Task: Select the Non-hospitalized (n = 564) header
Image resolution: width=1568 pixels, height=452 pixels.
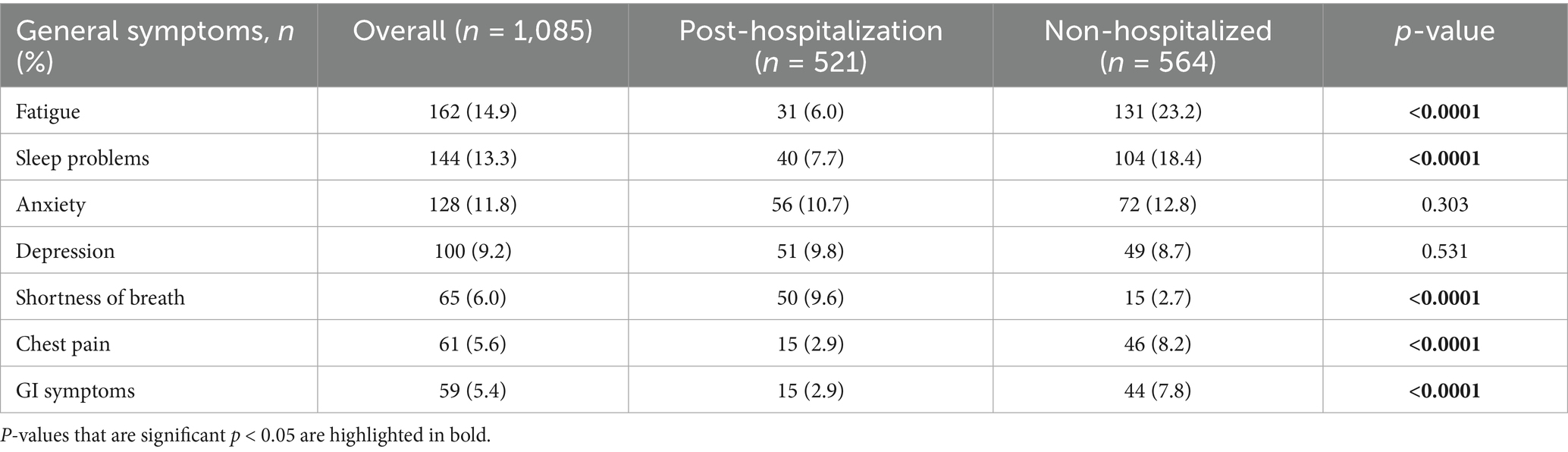Action: (1158, 46)
